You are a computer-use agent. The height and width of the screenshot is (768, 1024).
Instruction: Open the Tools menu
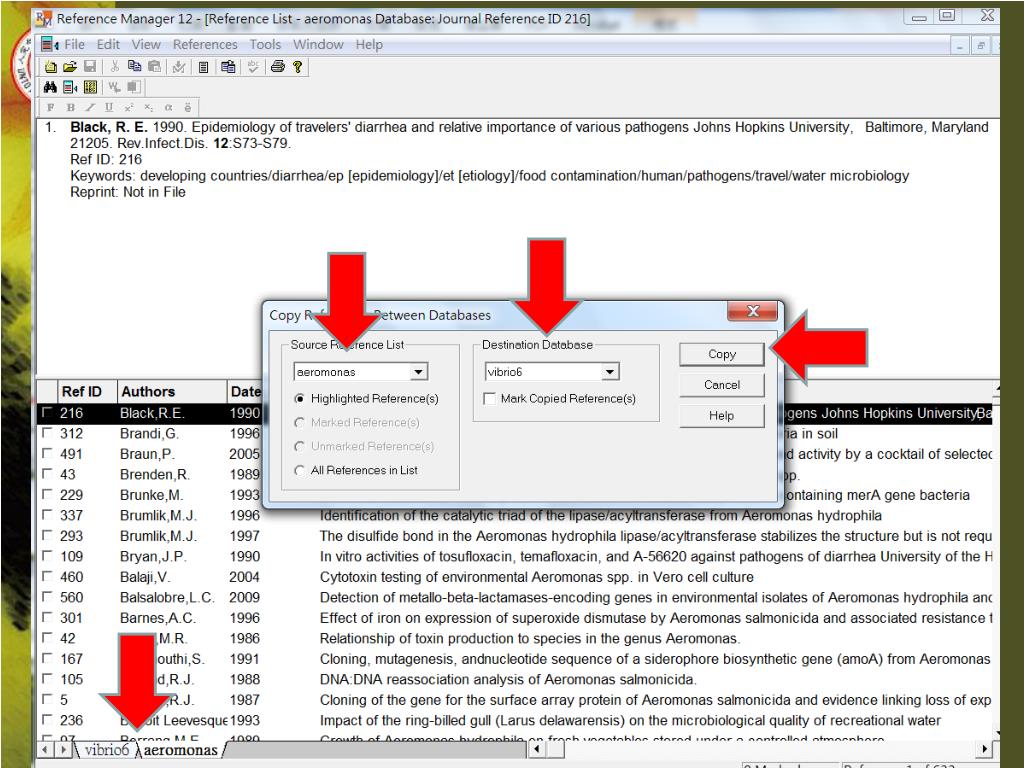(265, 44)
